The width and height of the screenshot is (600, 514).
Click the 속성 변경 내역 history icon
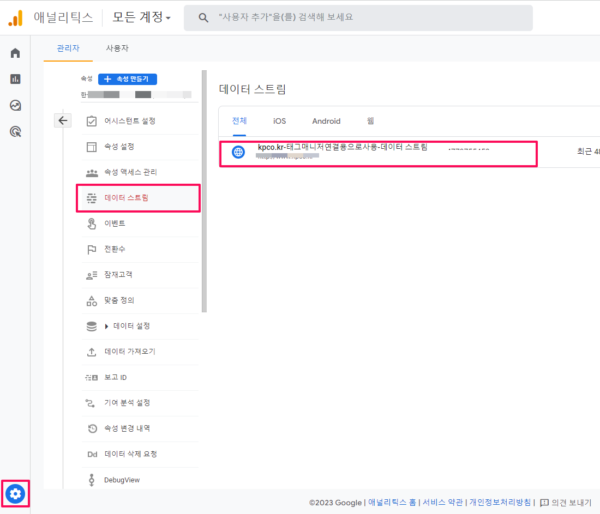coord(92,429)
